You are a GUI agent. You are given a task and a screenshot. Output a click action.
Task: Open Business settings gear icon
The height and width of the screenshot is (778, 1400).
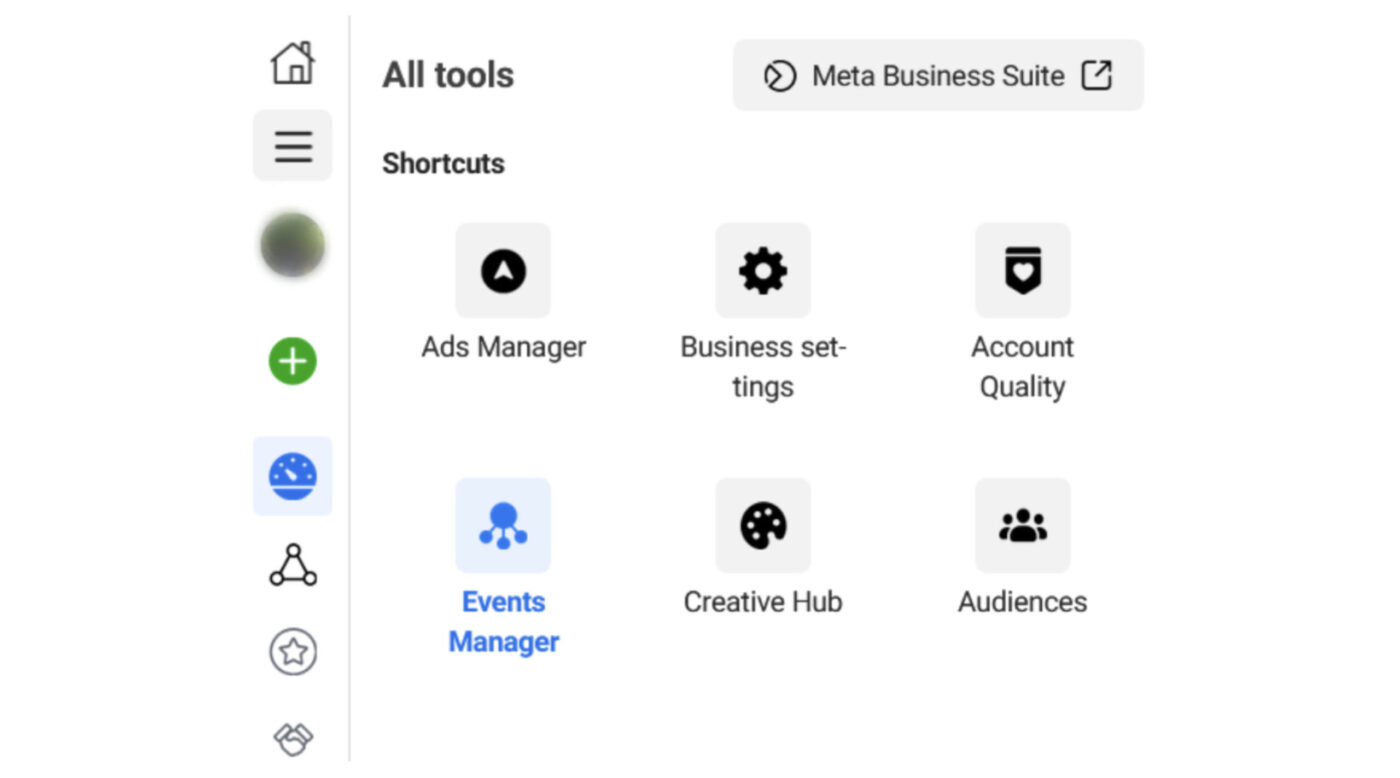click(x=763, y=271)
